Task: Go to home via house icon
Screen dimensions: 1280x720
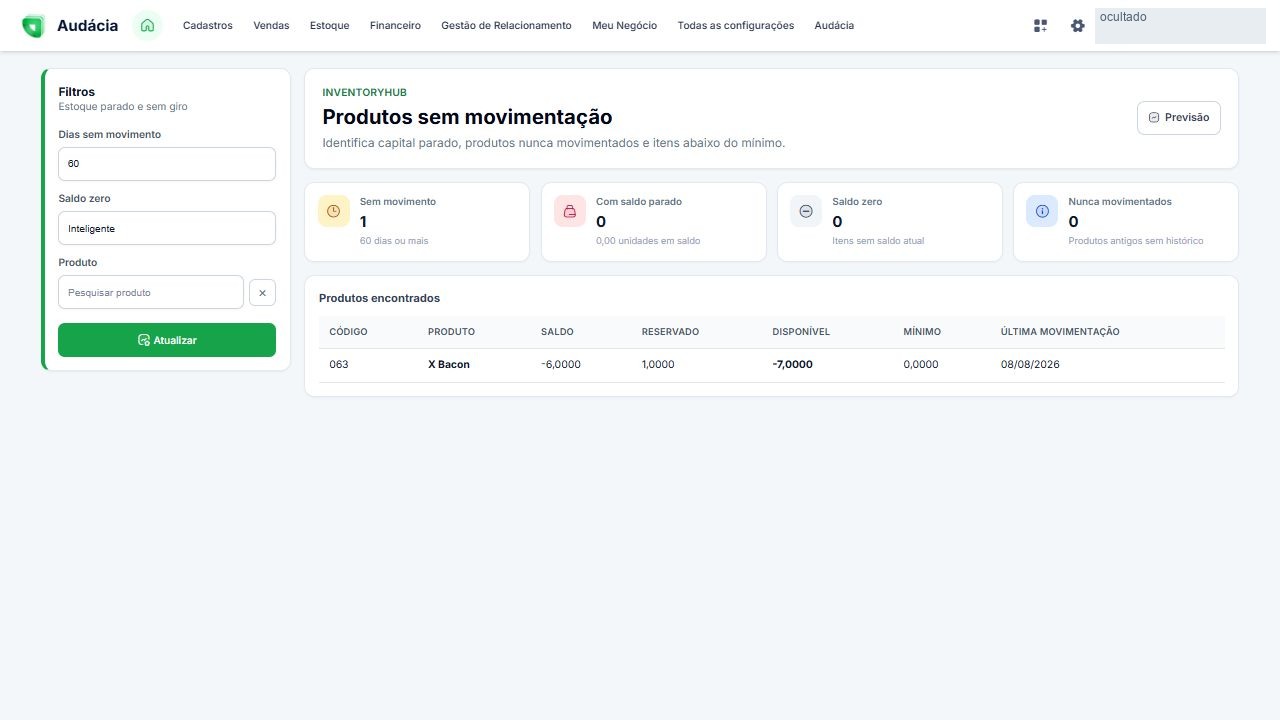Action: [x=147, y=26]
